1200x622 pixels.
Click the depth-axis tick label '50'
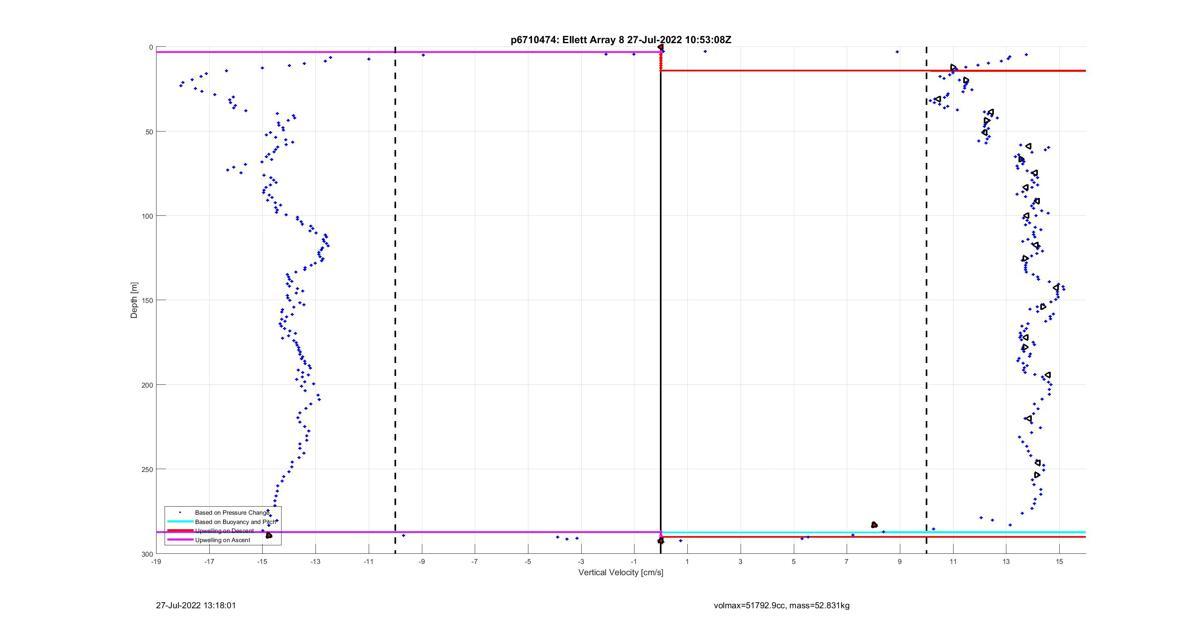[149, 131]
